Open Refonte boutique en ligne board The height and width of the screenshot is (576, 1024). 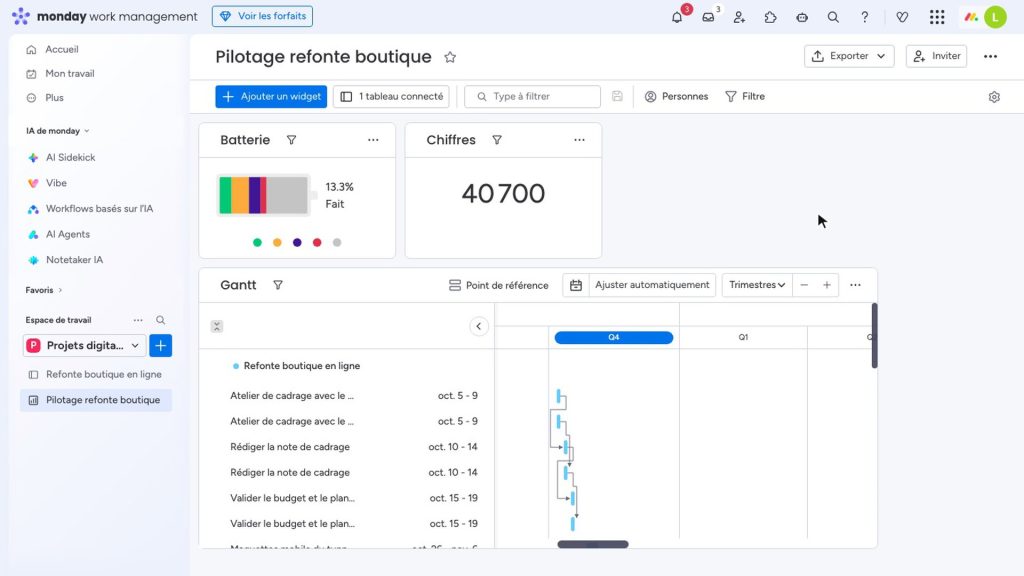[96, 374]
